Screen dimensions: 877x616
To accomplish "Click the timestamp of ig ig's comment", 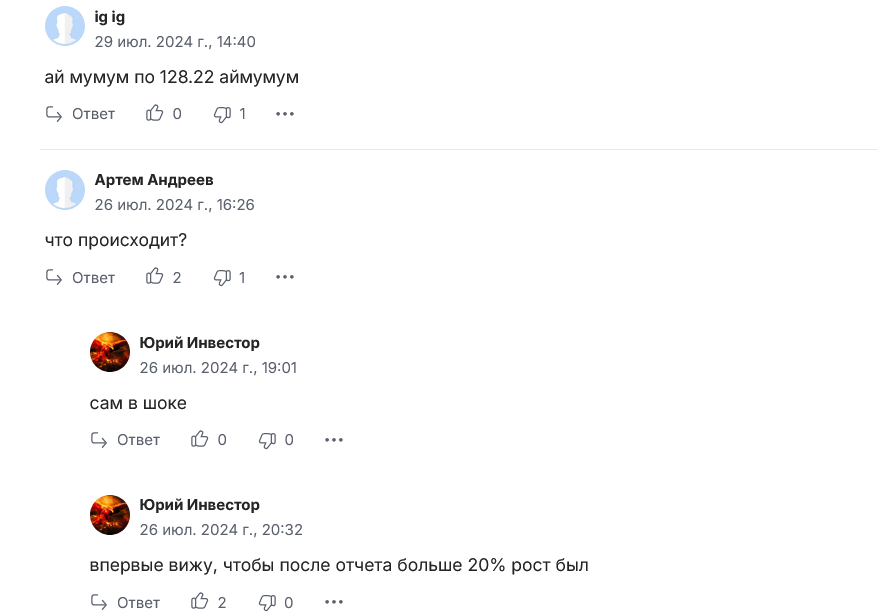I will tap(175, 41).
